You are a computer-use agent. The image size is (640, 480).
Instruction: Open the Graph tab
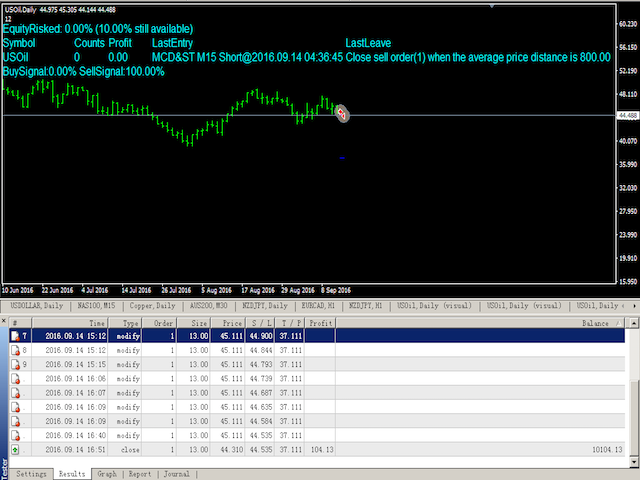pos(107,473)
